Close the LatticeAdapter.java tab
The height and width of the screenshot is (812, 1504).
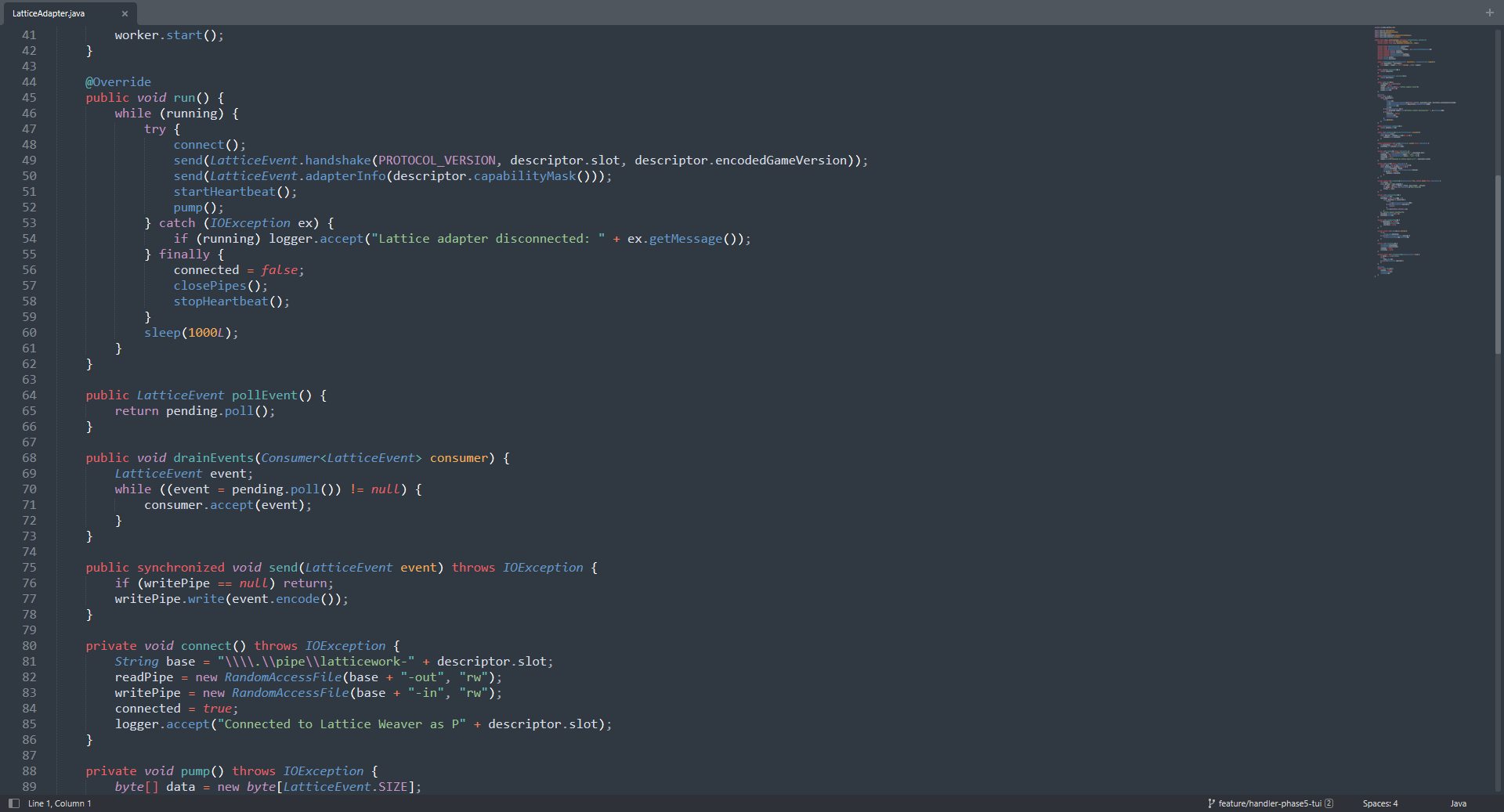pos(125,13)
